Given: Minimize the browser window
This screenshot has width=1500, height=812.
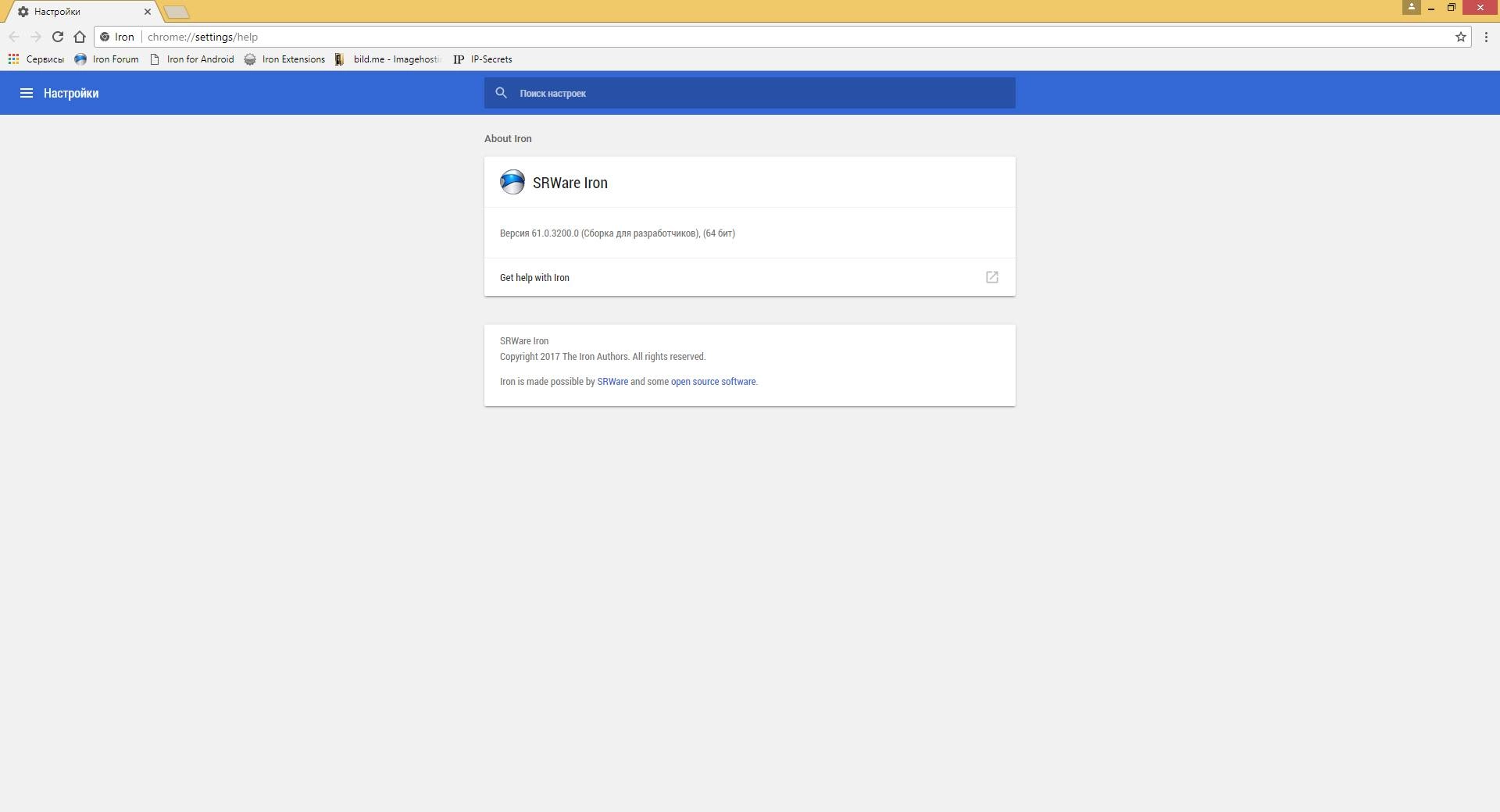Looking at the screenshot, I should click(x=1431, y=8).
